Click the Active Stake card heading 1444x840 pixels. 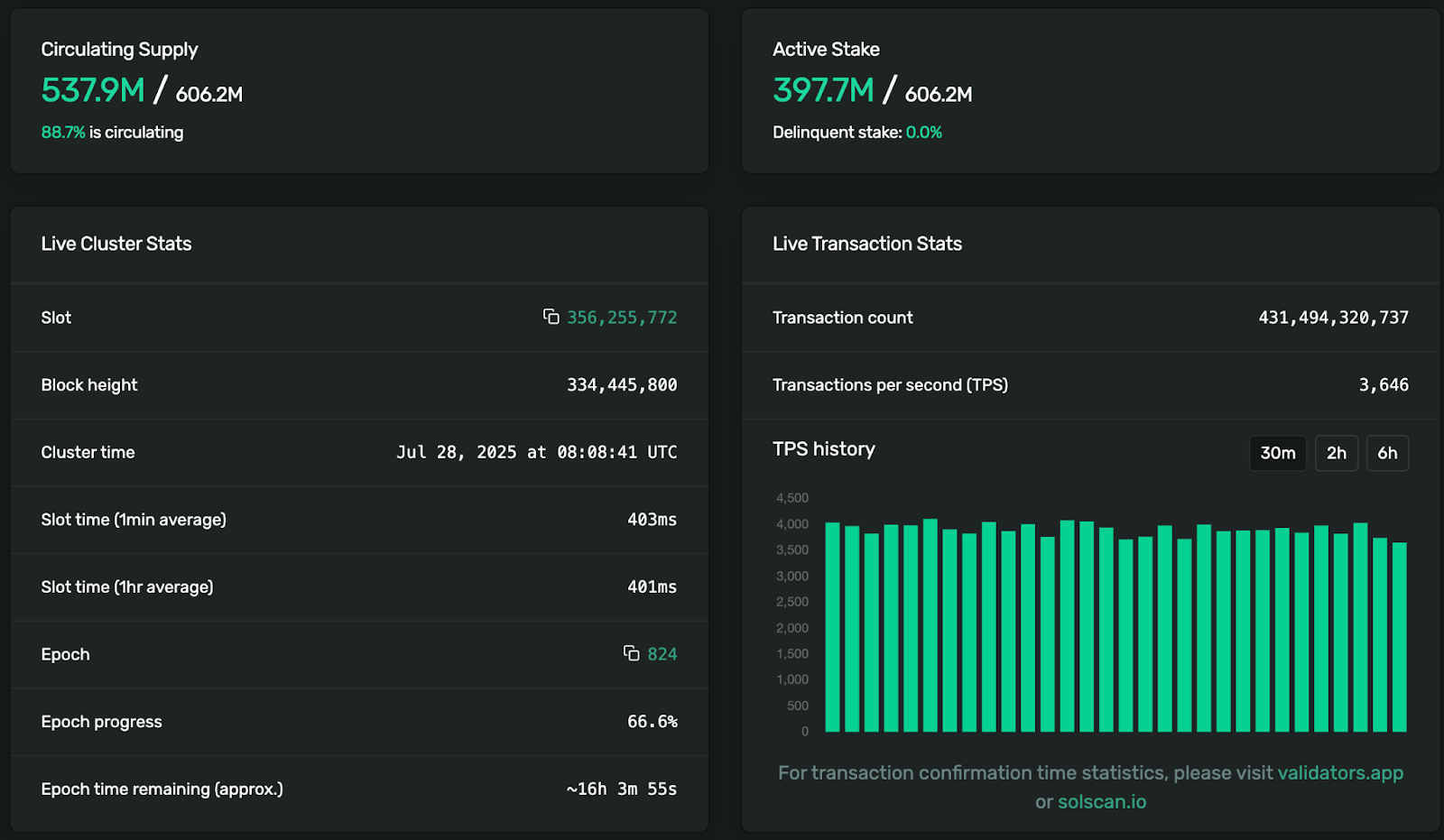coord(825,49)
